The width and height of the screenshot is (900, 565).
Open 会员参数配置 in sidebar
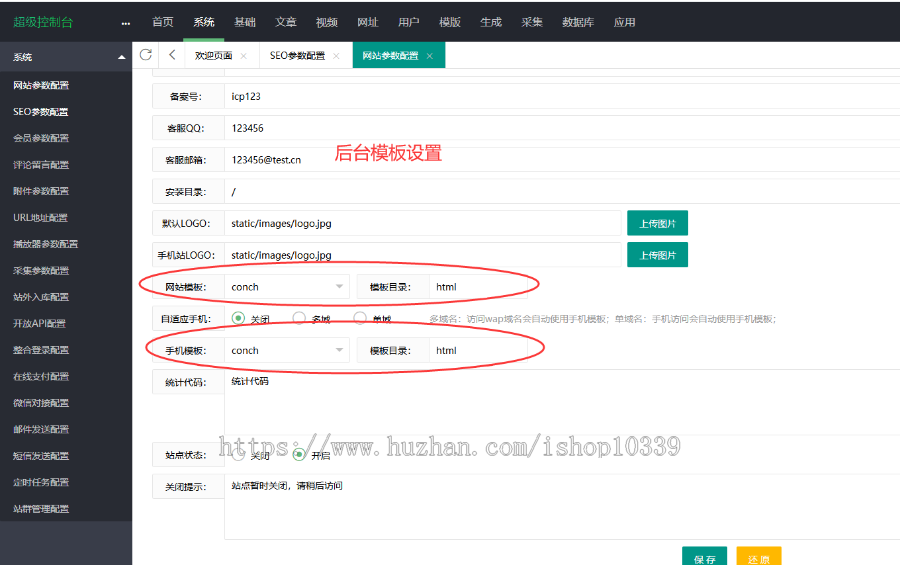click(41, 138)
